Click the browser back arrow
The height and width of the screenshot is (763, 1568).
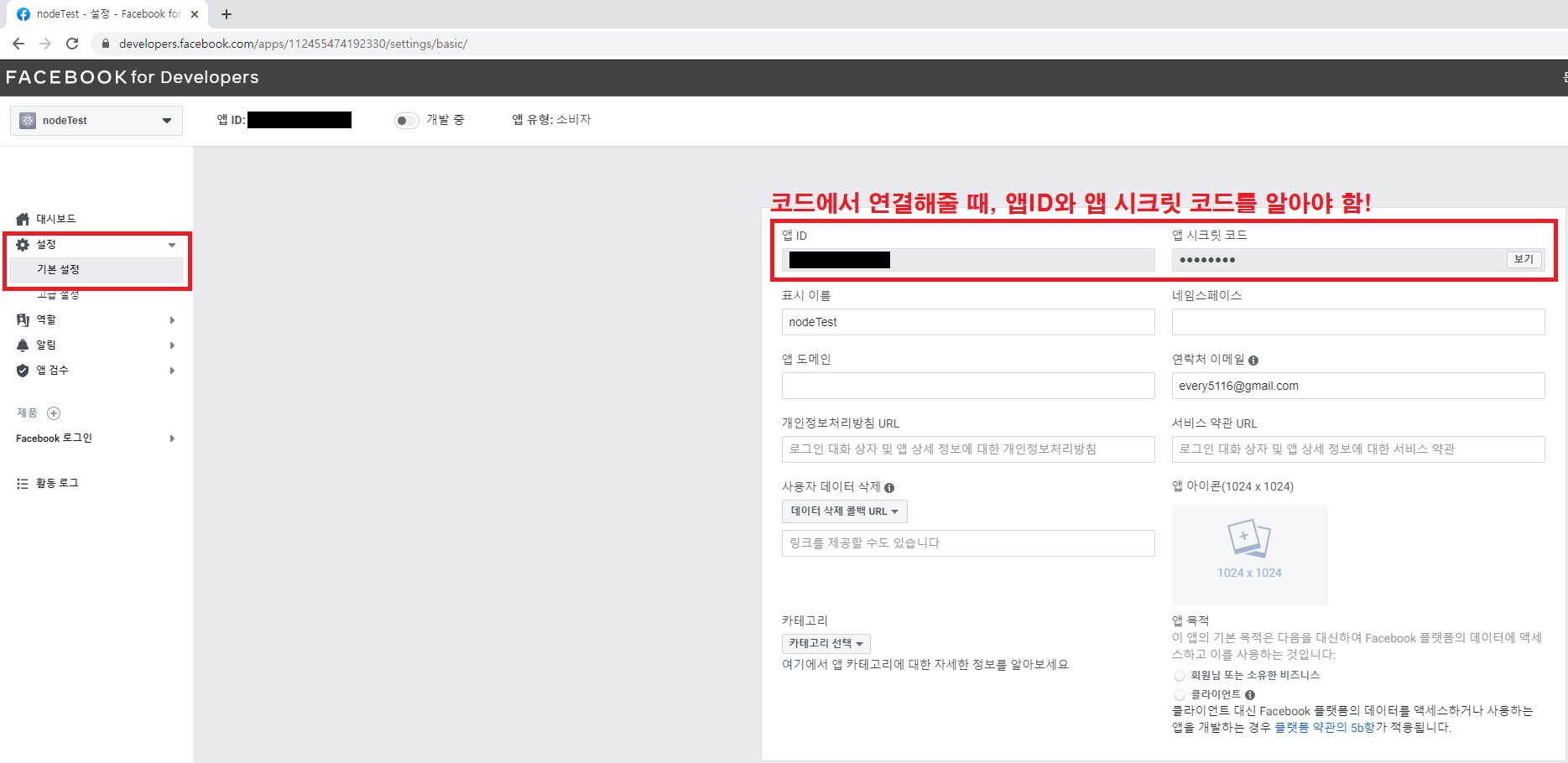tap(18, 44)
